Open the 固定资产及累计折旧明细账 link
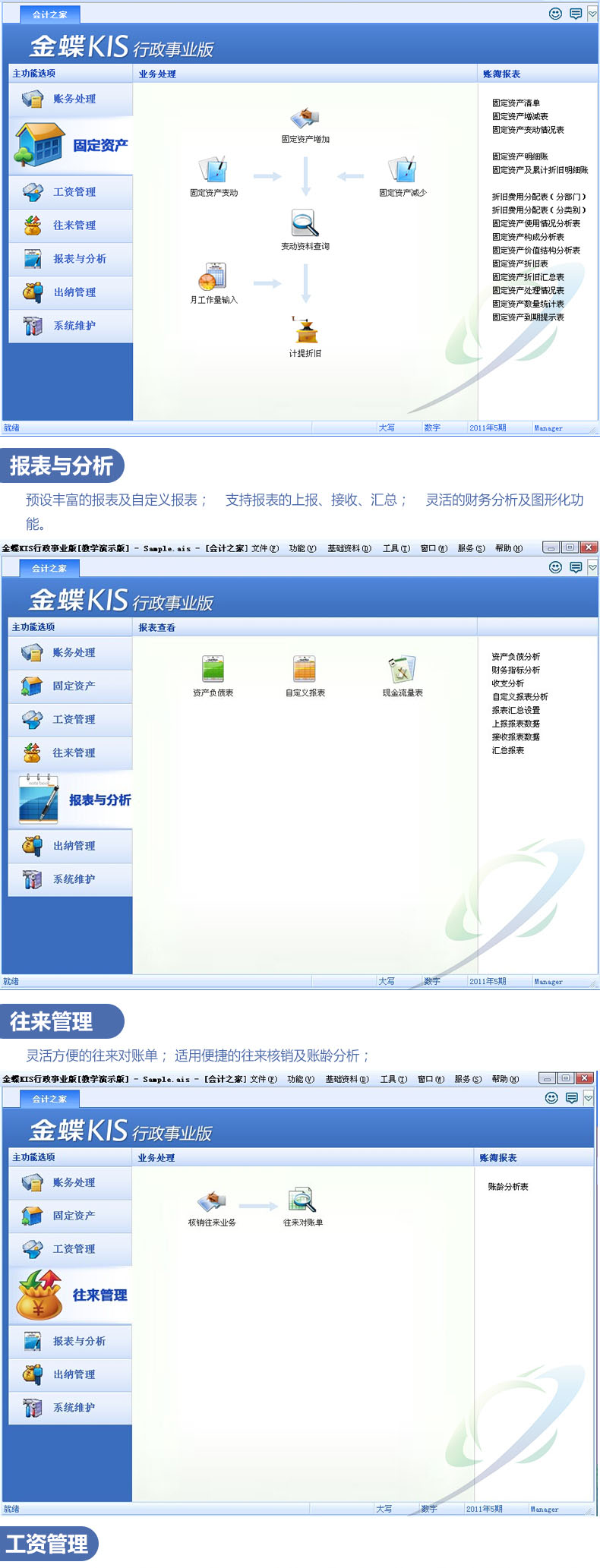This screenshot has height=1568, width=600. [x=540, y=170]
